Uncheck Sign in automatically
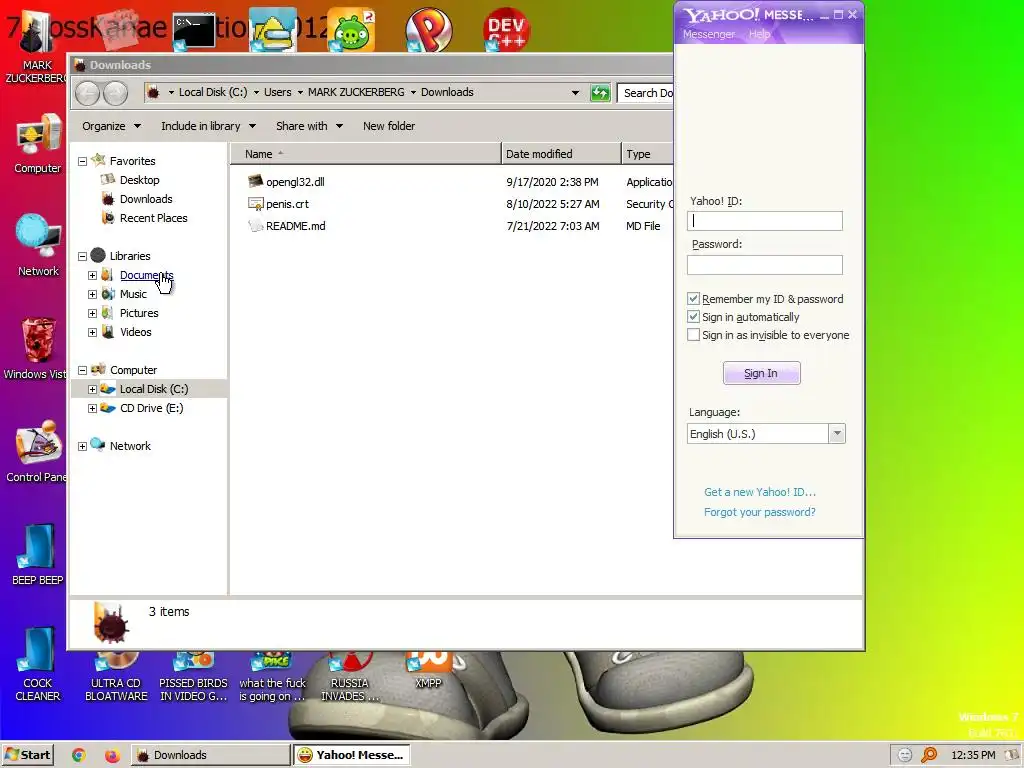The height and width of the screenshot is (768, 1024). [x=694, y=317]
